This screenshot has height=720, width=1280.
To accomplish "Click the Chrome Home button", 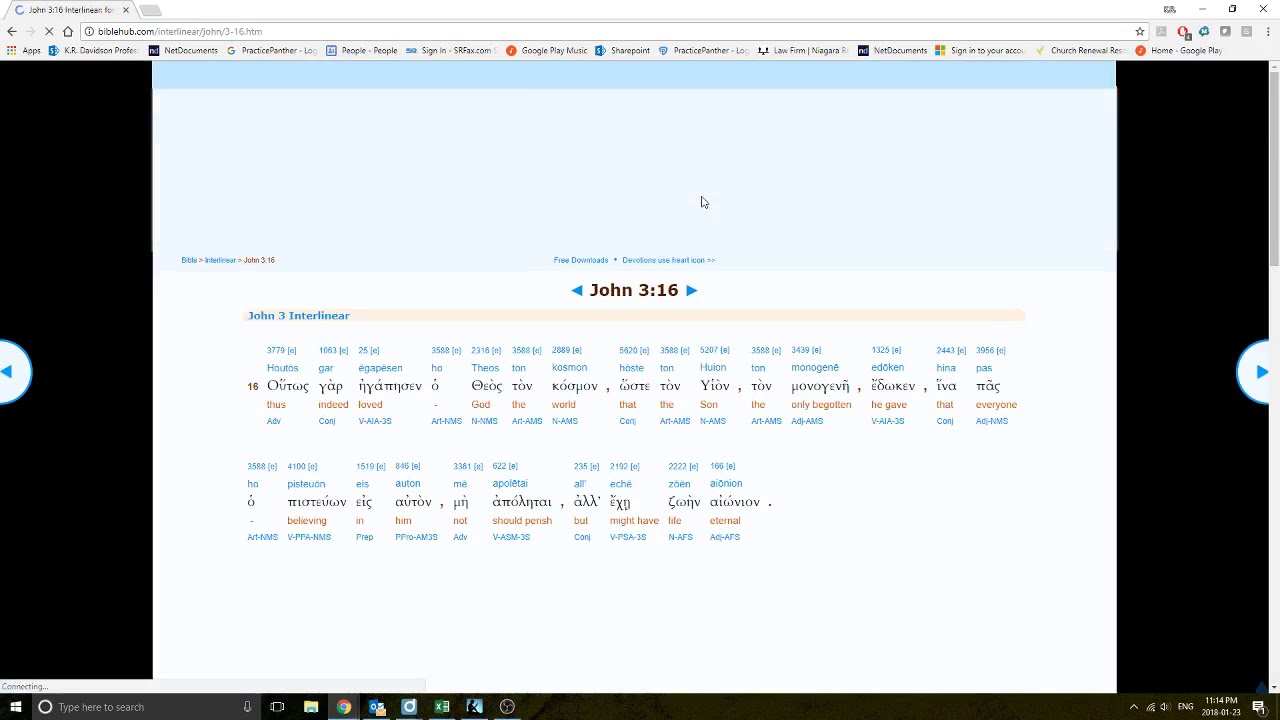I will [68, 31].
